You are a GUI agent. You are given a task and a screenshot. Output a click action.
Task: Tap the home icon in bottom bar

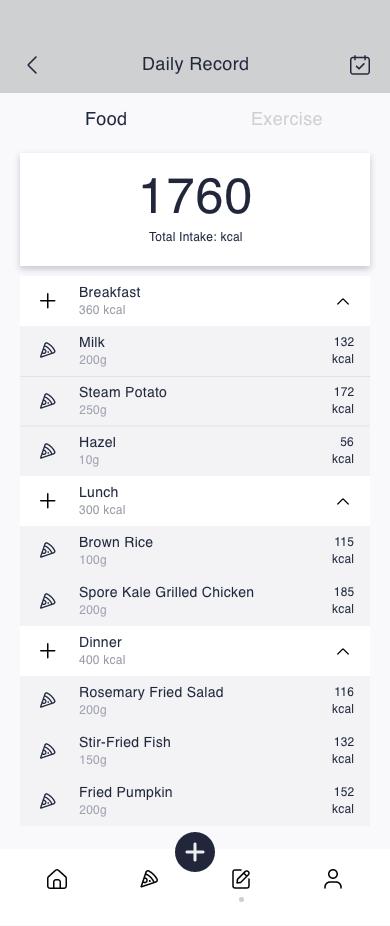[x=57, y=879]
